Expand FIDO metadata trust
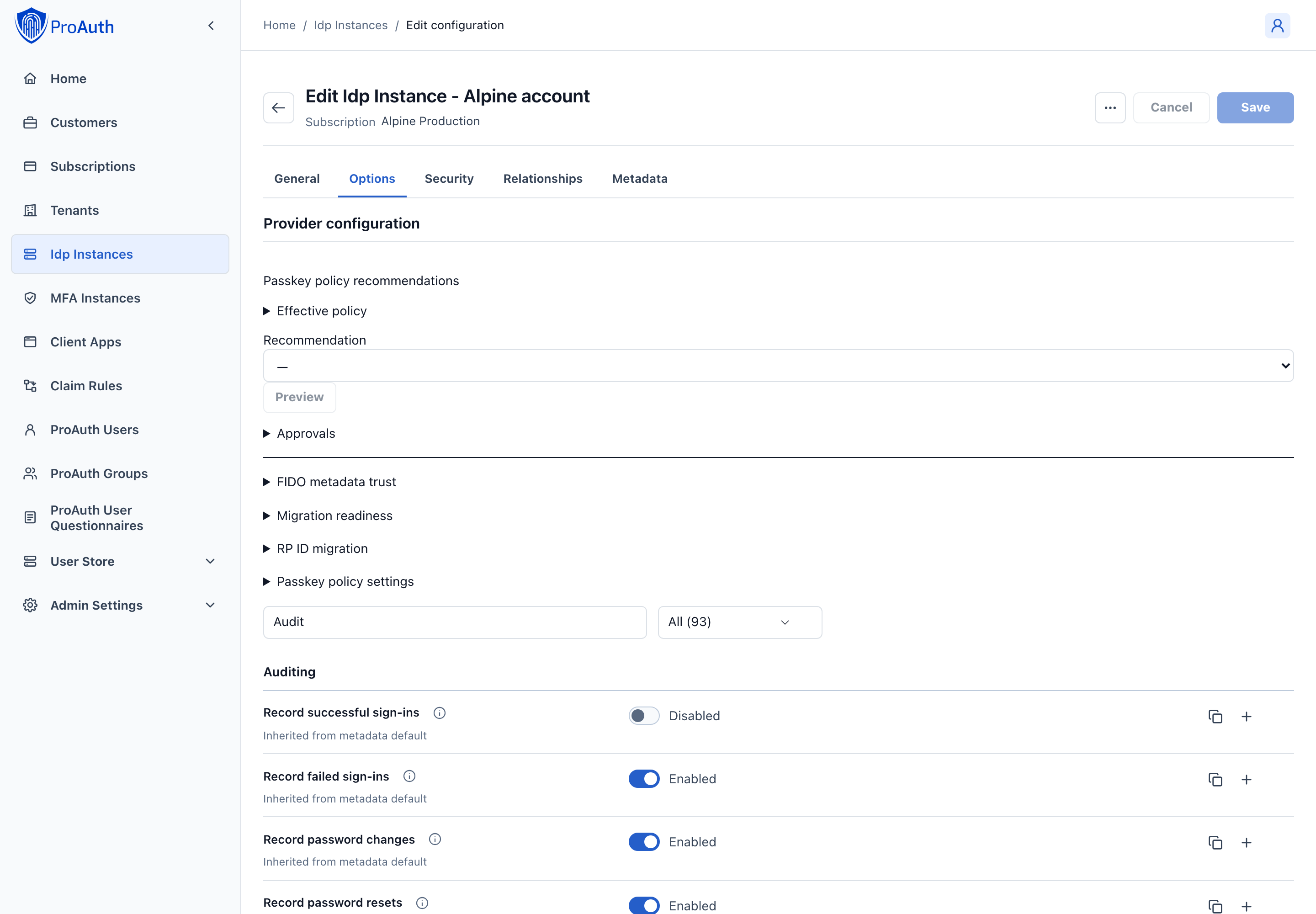 click(x=330, y=482)
